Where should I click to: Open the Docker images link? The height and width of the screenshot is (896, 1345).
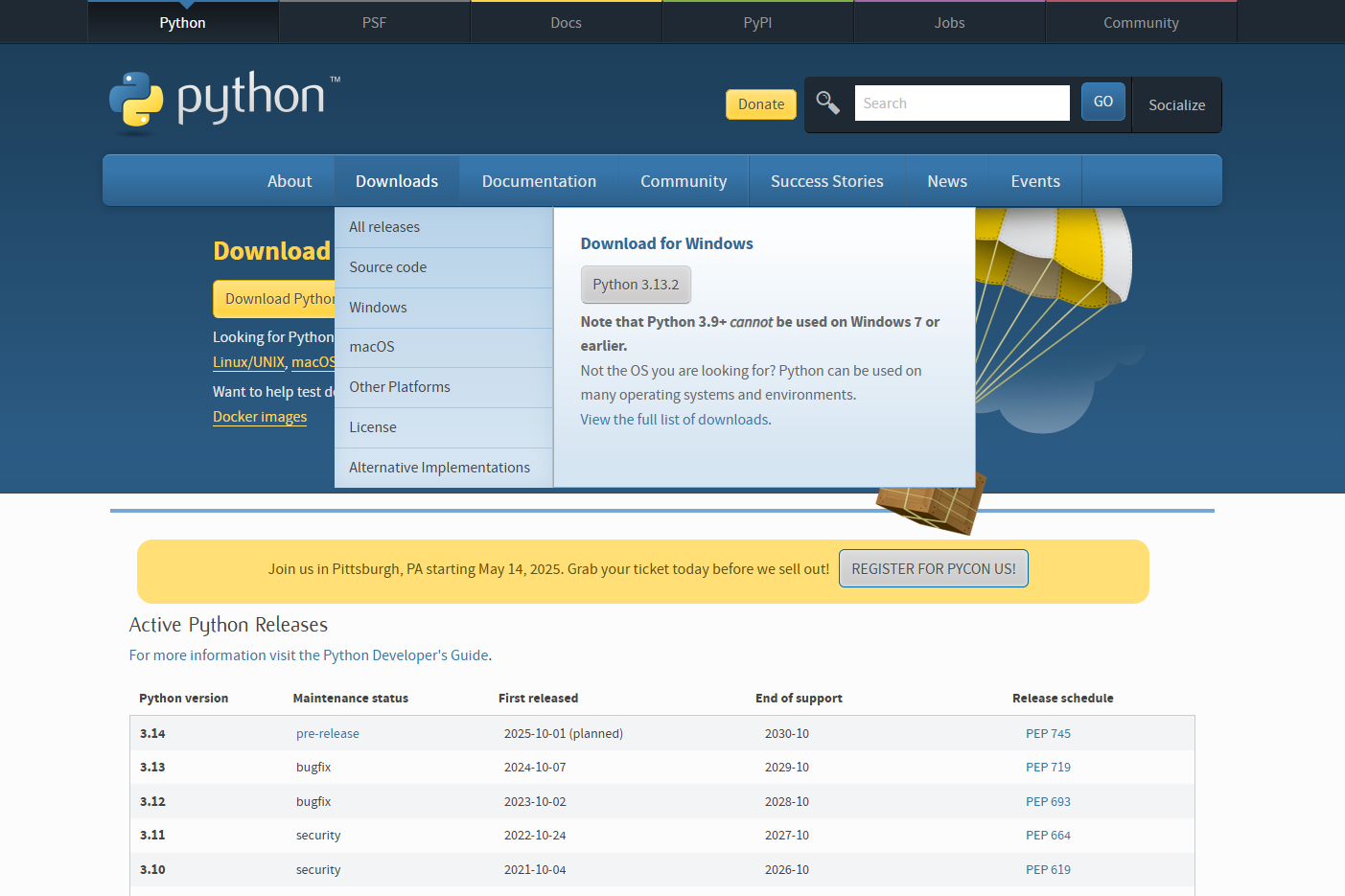(x=260, y=417)
